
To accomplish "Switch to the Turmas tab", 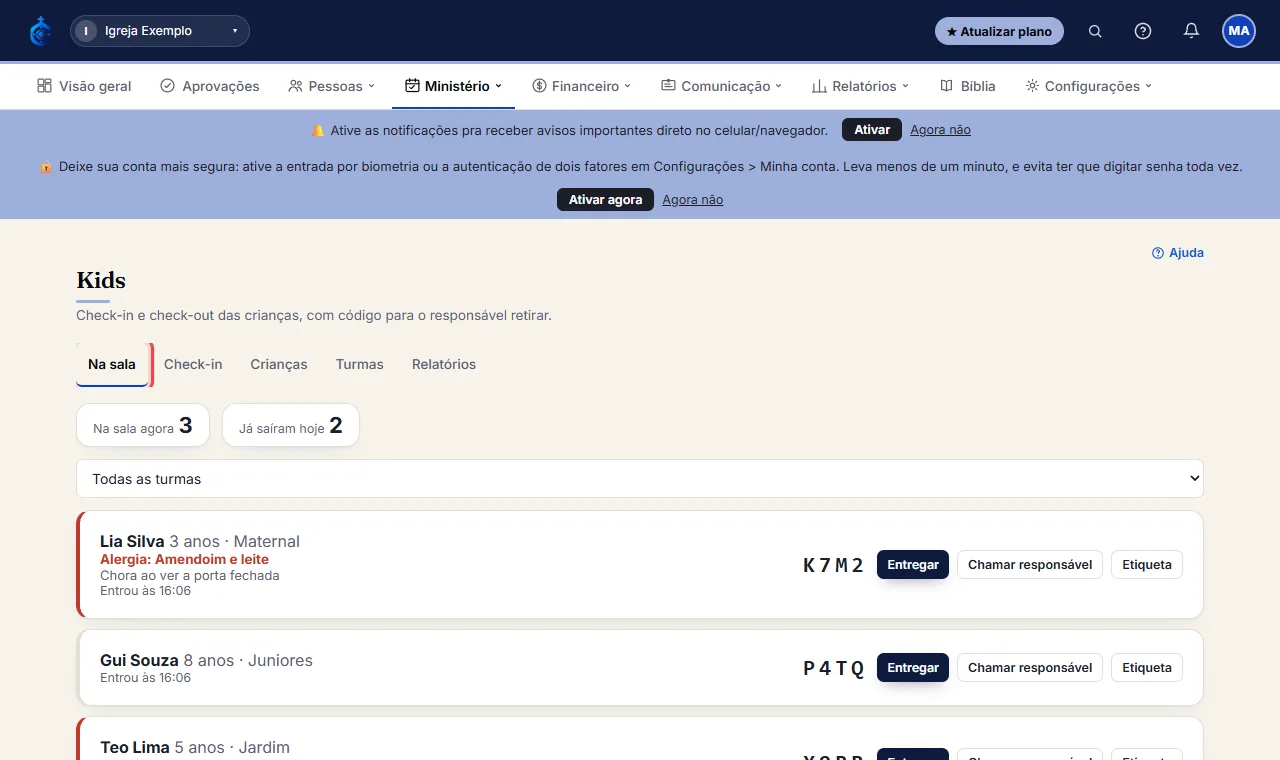I will coord(360,364).
